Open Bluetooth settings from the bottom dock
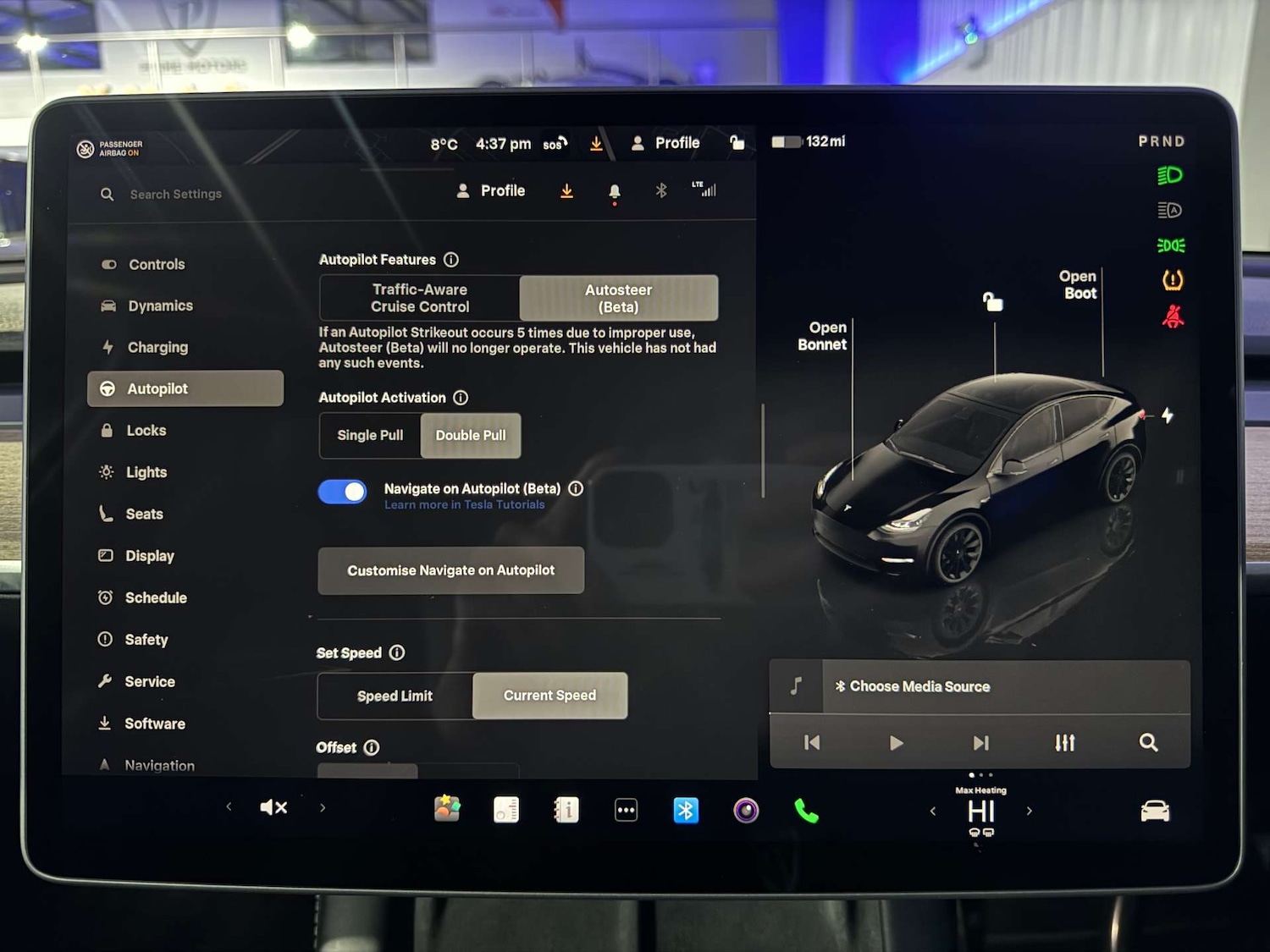The width and height of the screenshot is (1270, 952). (x=686, y=810)
